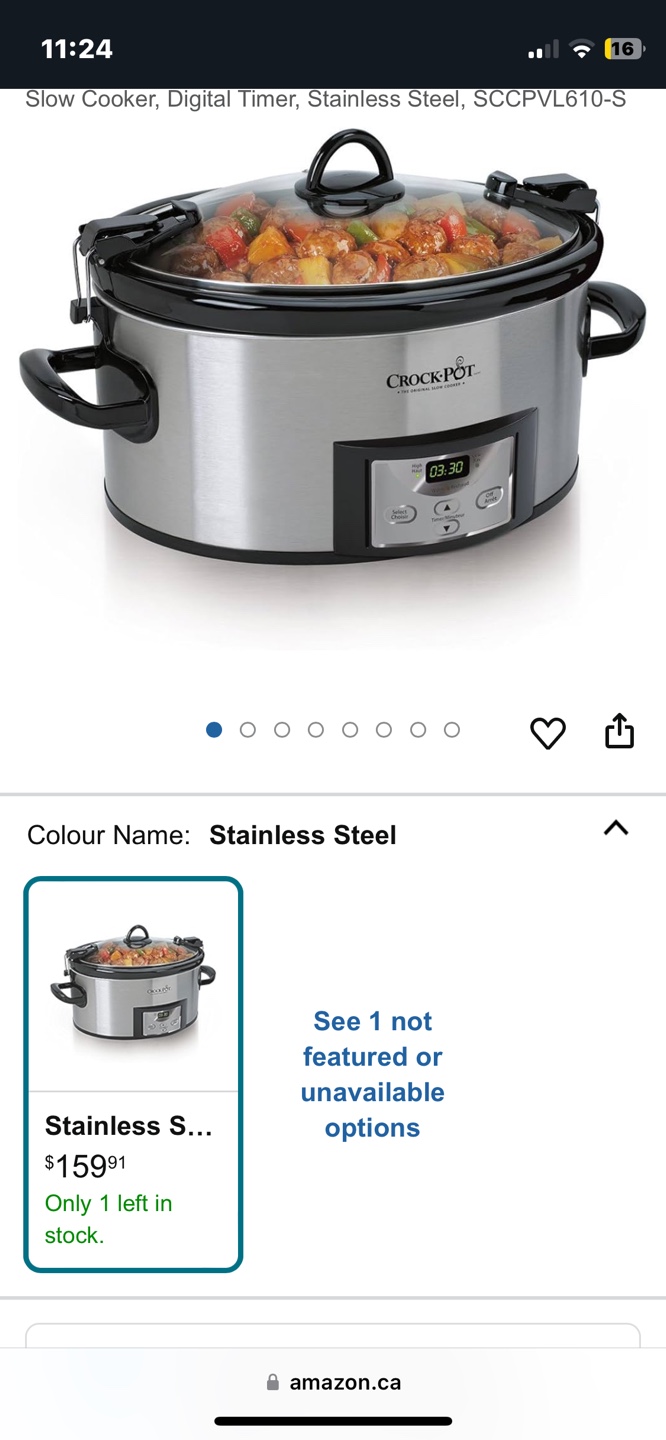Choose the Stainless Steel colour option card
Screen dimensions: 666x1440
[x=134, y=1074]
